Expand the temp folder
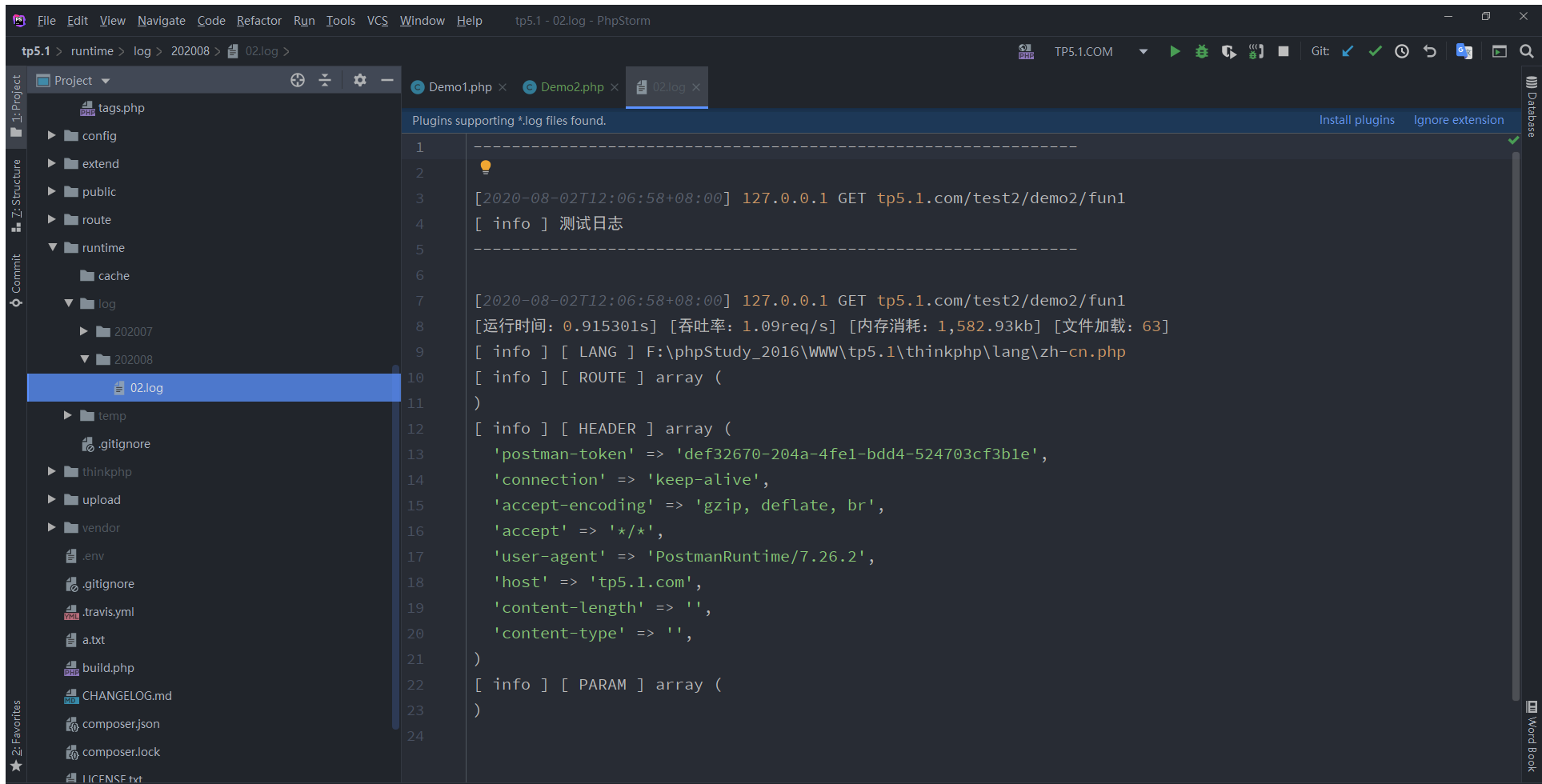 click(x=67, y=415)
